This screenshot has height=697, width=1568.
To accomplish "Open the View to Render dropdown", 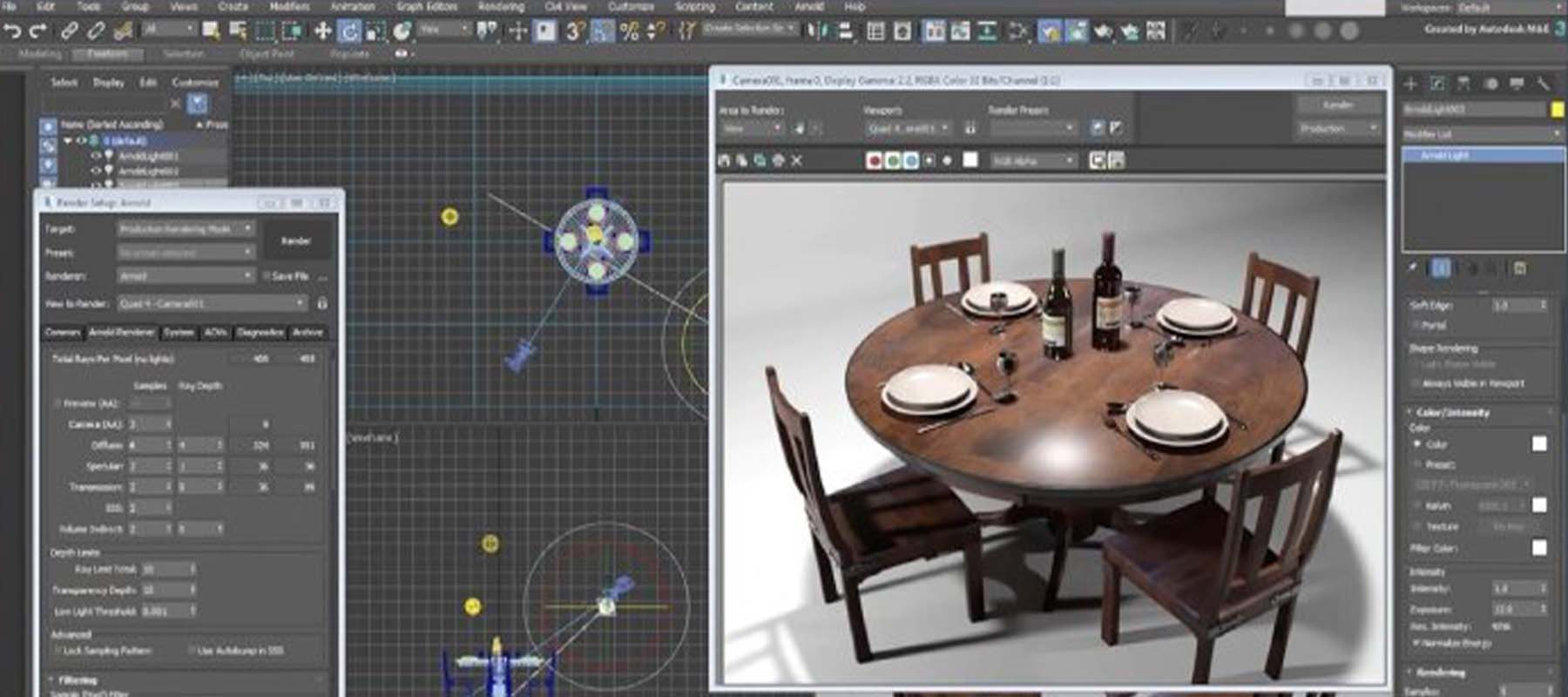I will point(212,303).
